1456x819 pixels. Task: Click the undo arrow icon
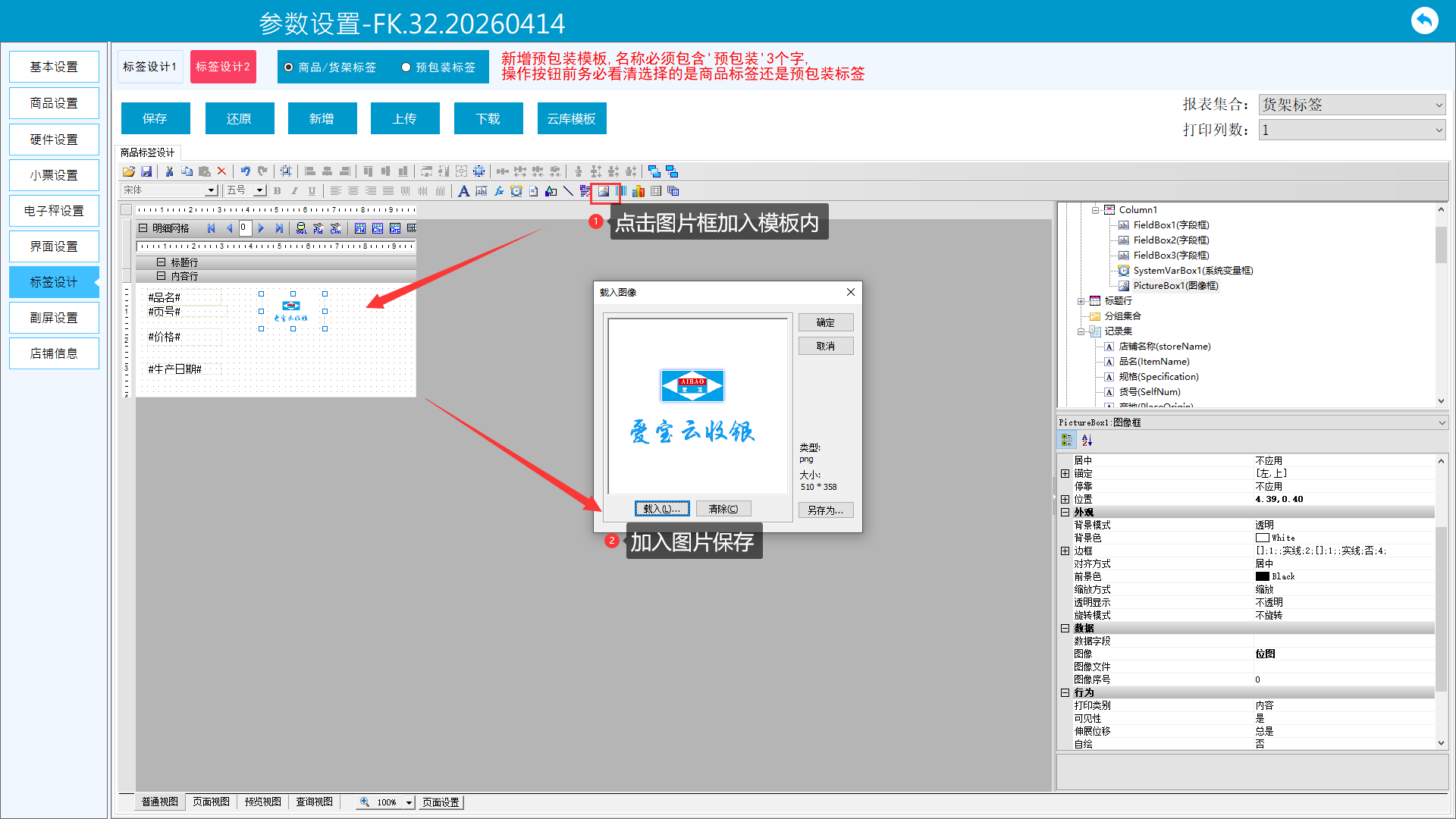pos(245,171)
